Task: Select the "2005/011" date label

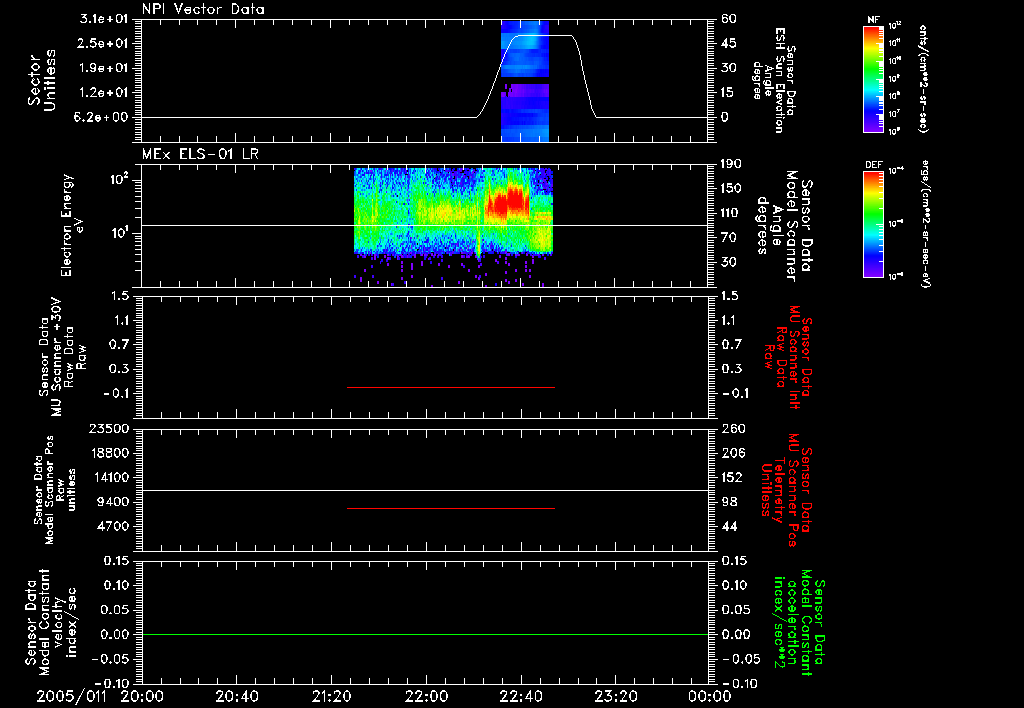Action: [71, 696]
